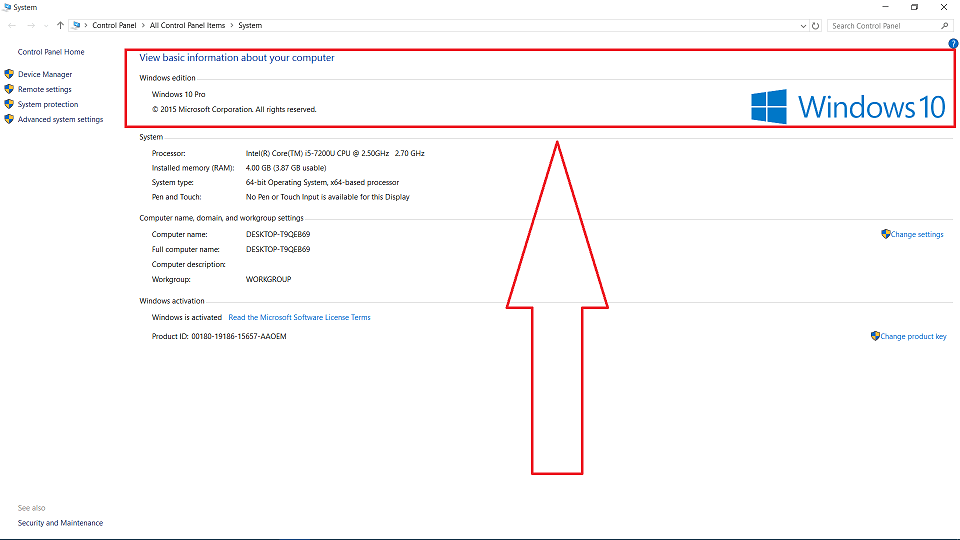Click the shield icon beside Remote settings

(x=9, y=89)
